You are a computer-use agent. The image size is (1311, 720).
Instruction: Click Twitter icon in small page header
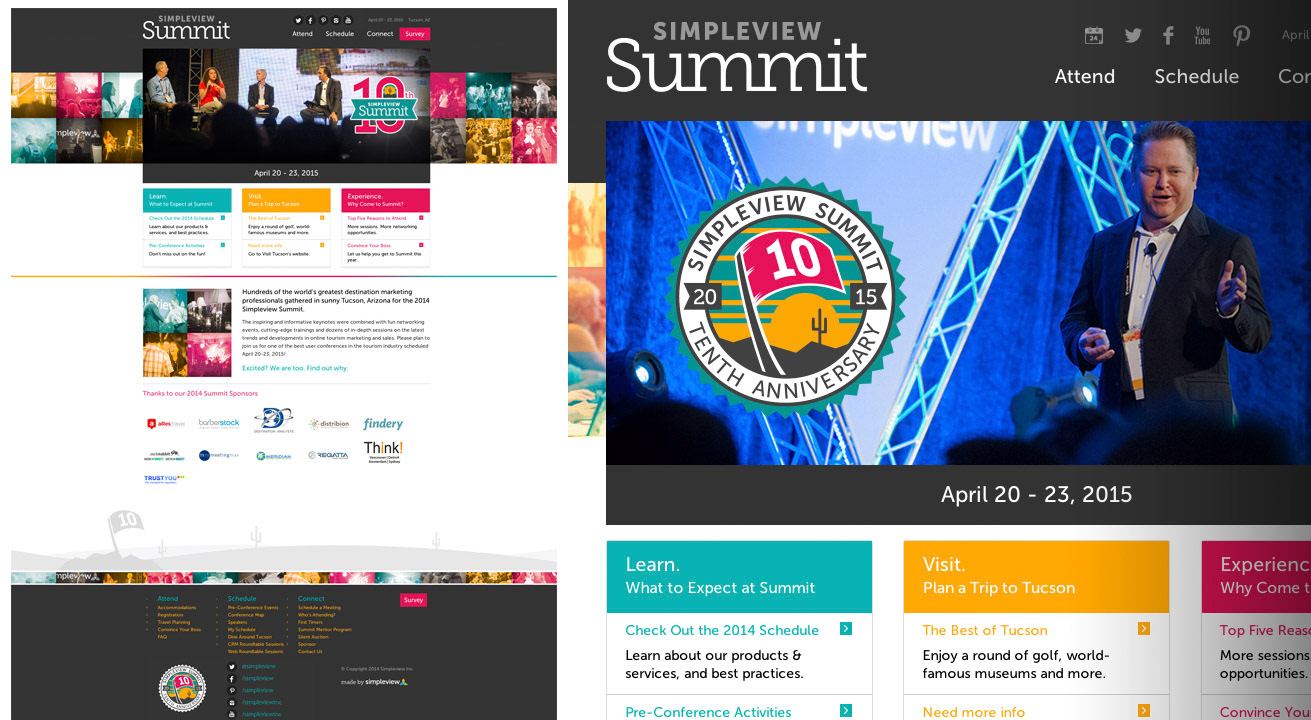tap(298, 20)
